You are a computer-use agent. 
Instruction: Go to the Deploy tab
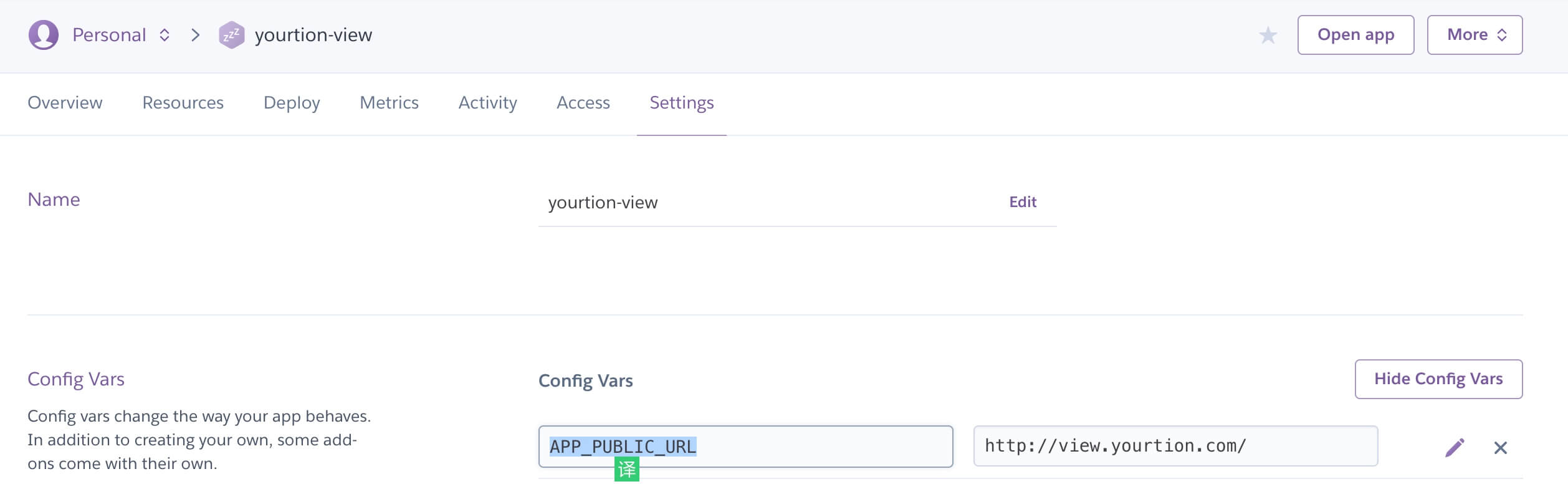292,102
